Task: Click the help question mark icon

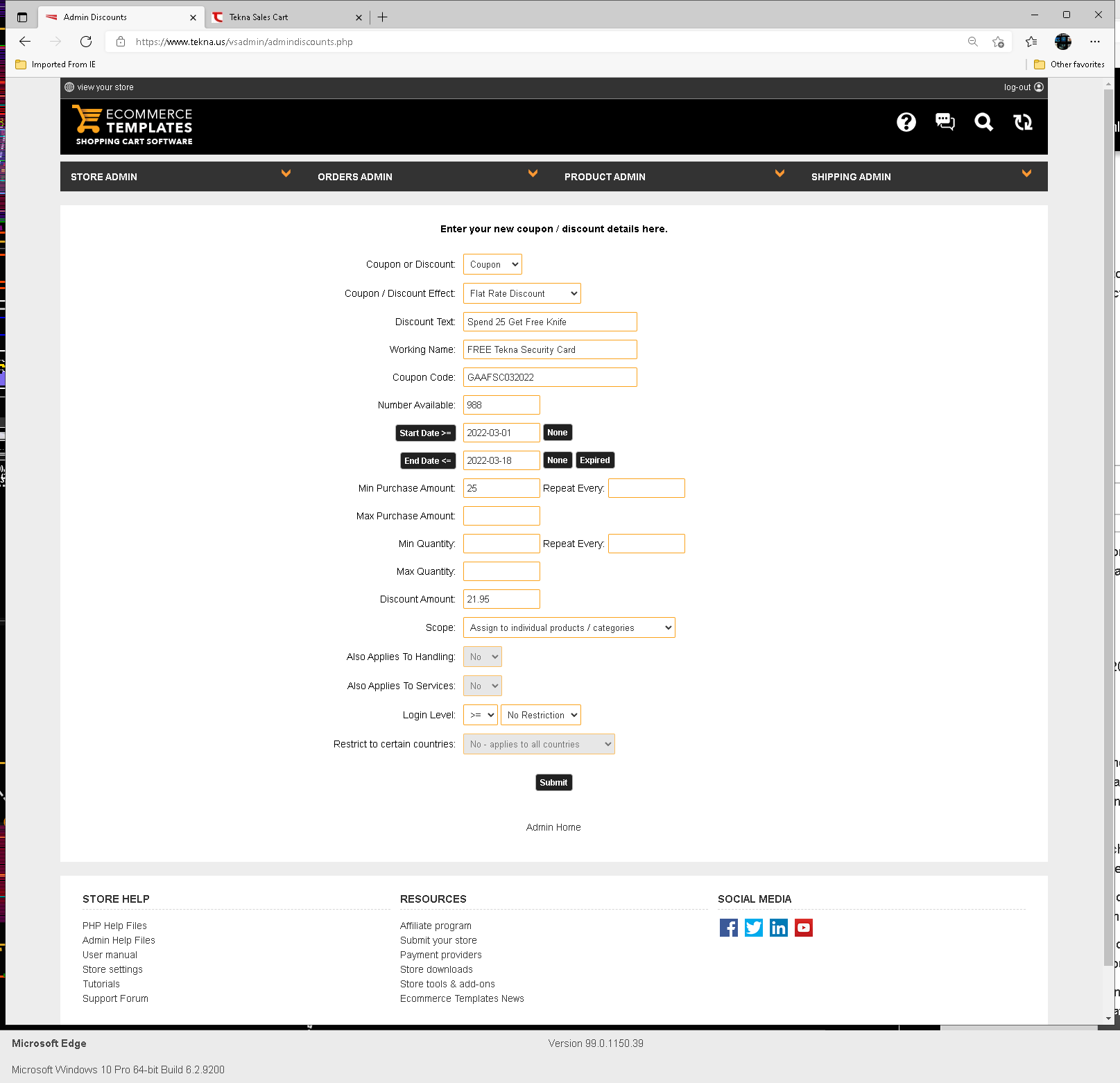Action: pos(906,123)
